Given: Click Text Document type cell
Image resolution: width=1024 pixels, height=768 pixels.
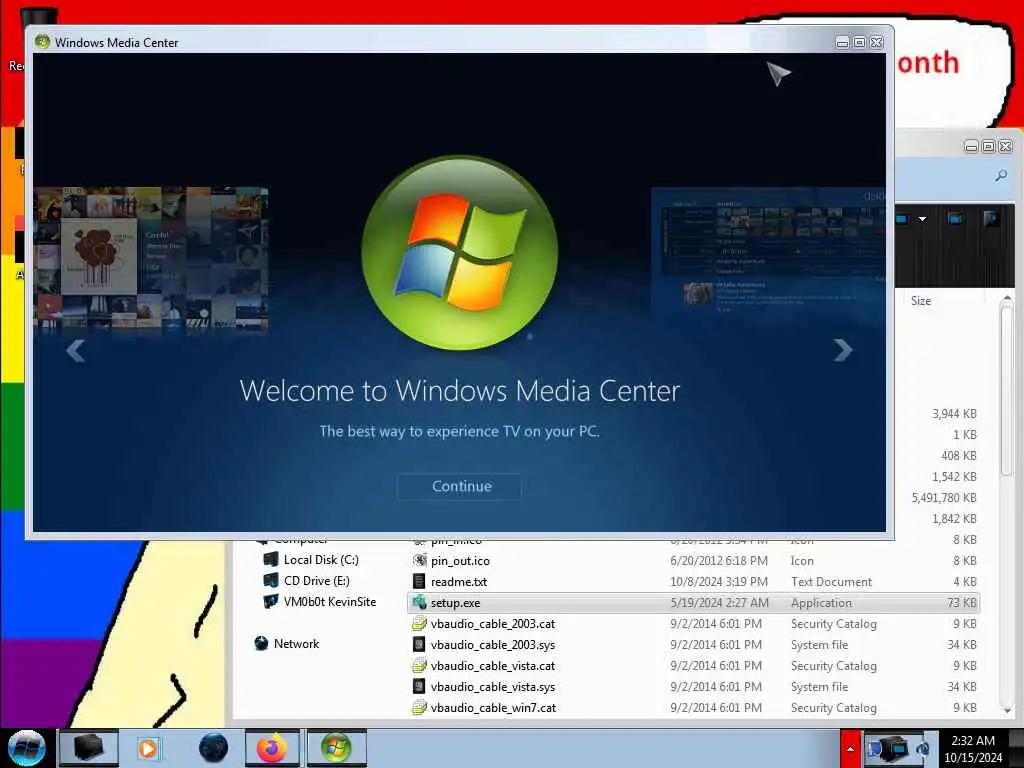Looking at the screenshot, I should 831,582.
